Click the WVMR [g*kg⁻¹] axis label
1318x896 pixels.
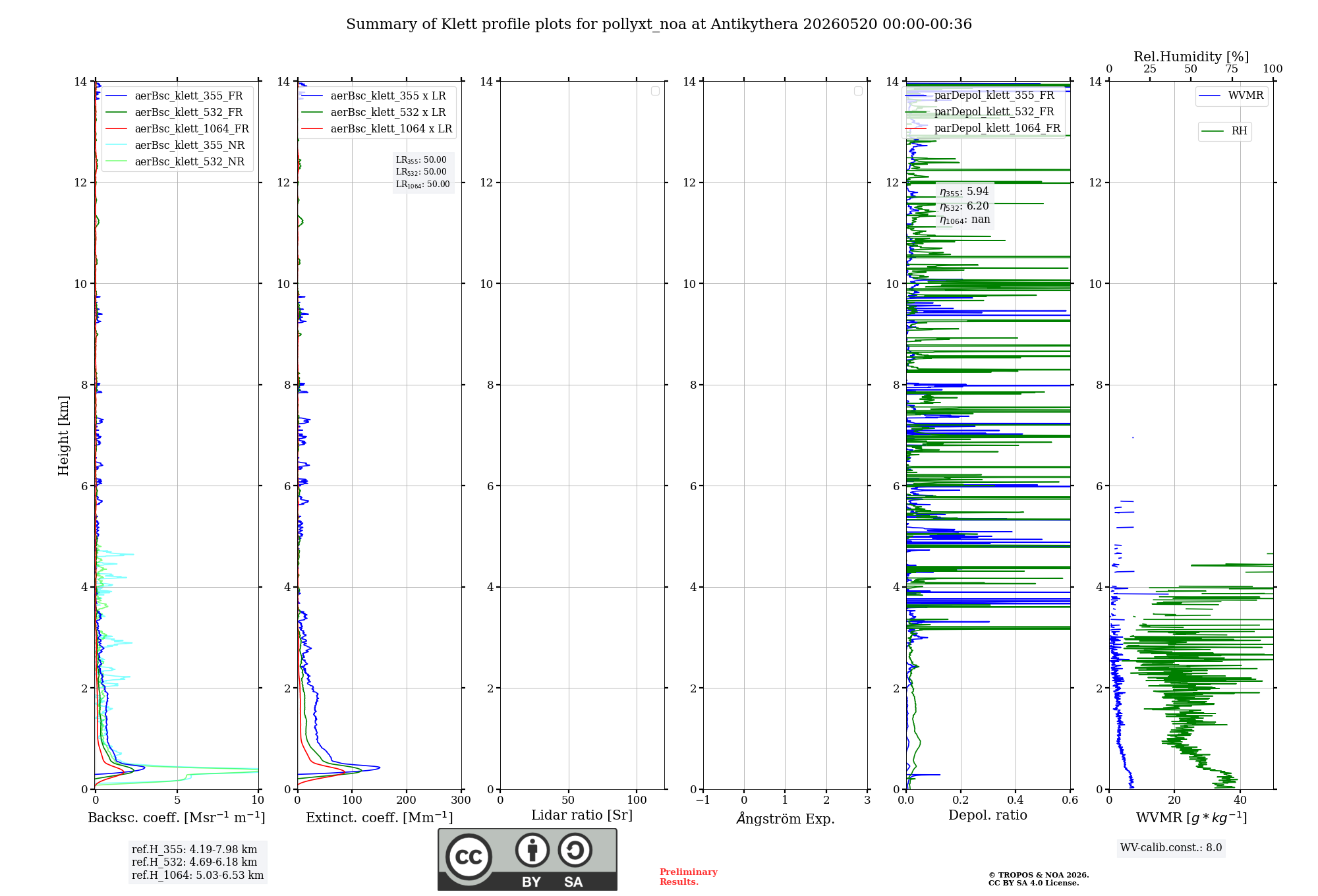coord(1191,818)
